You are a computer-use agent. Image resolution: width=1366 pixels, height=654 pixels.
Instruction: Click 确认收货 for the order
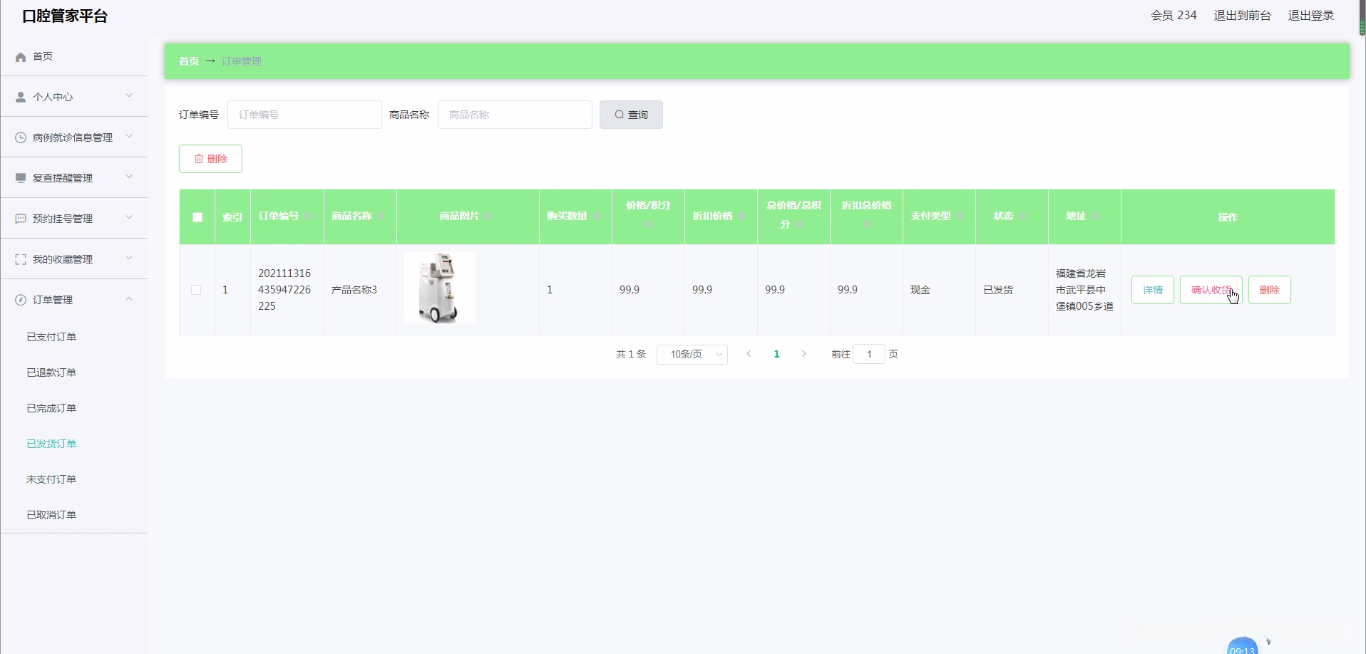point(1211,290)
